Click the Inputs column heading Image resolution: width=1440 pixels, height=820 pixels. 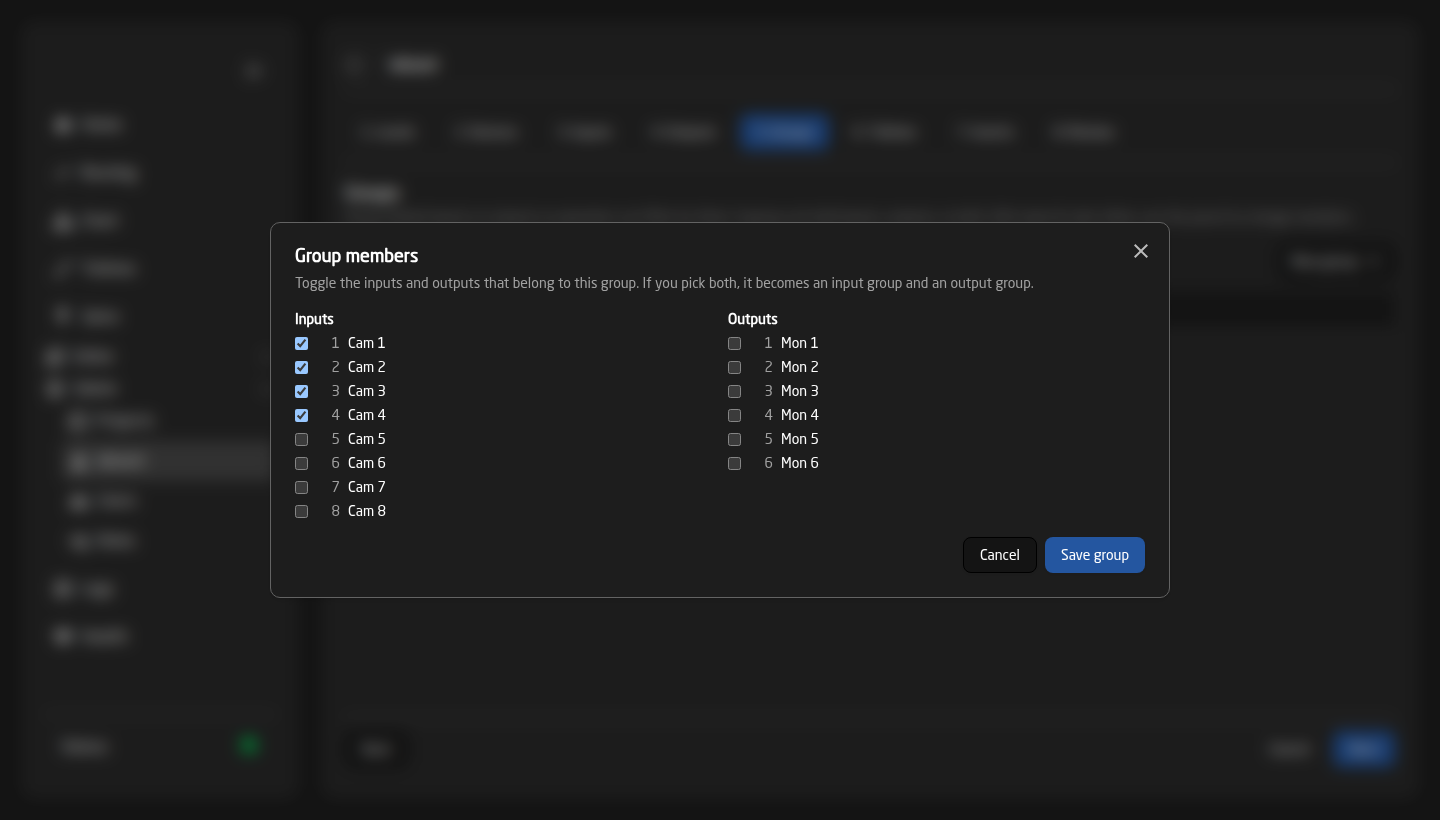point(314,319)
